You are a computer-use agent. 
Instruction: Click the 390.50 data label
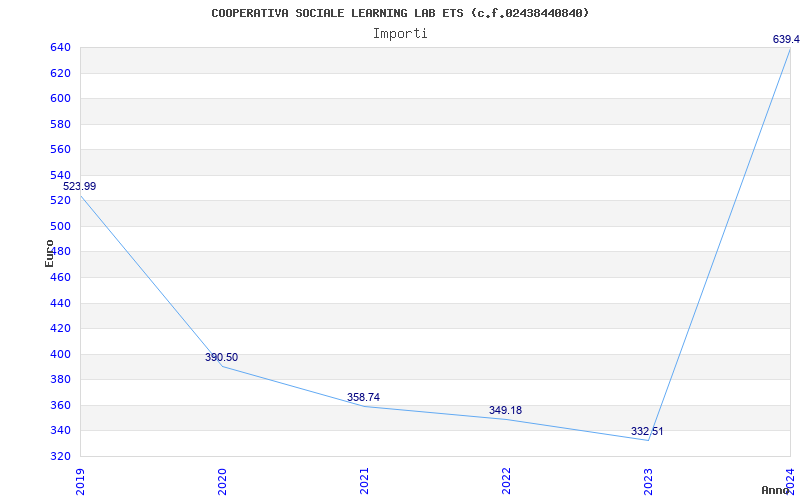click(x=221, y=357)
